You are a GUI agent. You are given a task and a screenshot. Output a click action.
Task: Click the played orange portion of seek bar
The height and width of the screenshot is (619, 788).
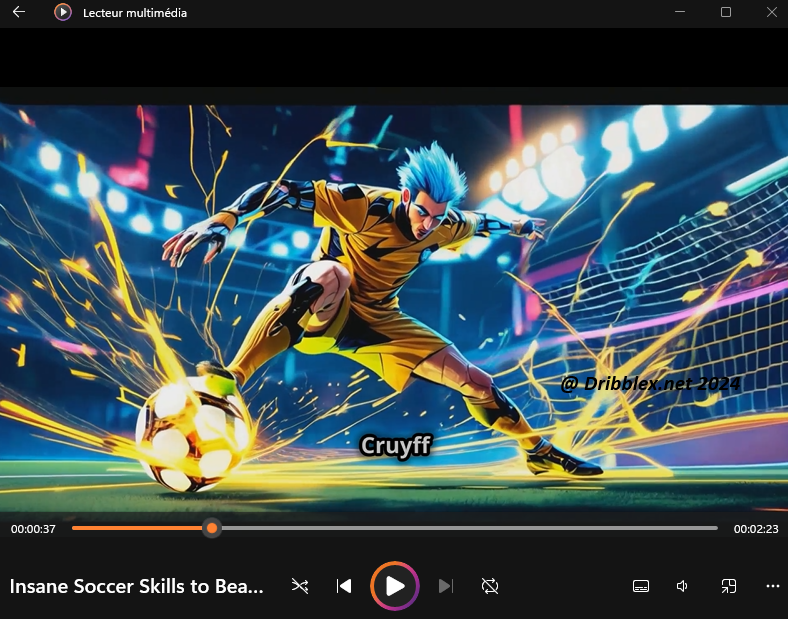coord(140,528)
